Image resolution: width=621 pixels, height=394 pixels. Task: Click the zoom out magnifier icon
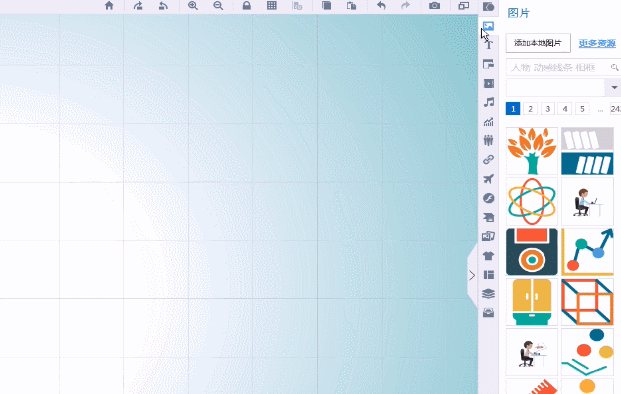218,6
